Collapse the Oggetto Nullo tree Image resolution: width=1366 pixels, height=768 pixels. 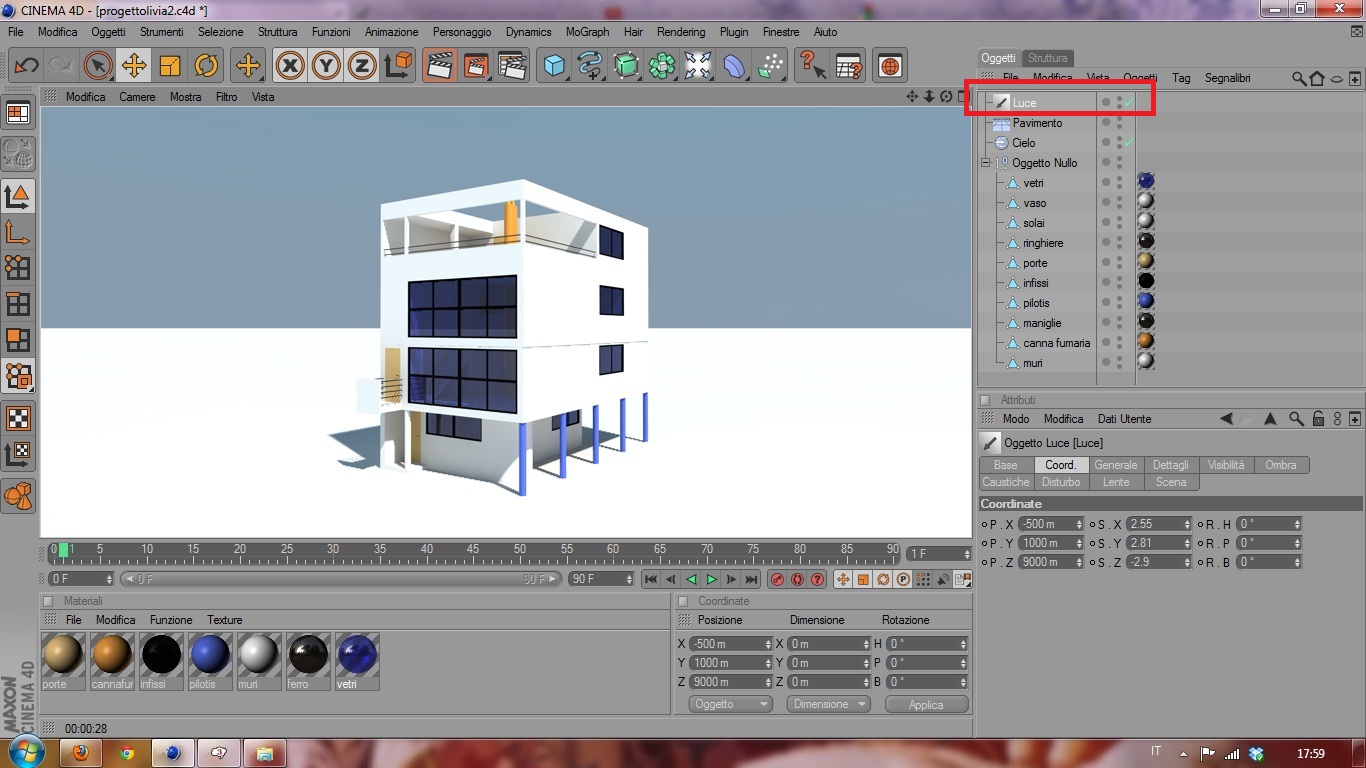coord(985,163)
